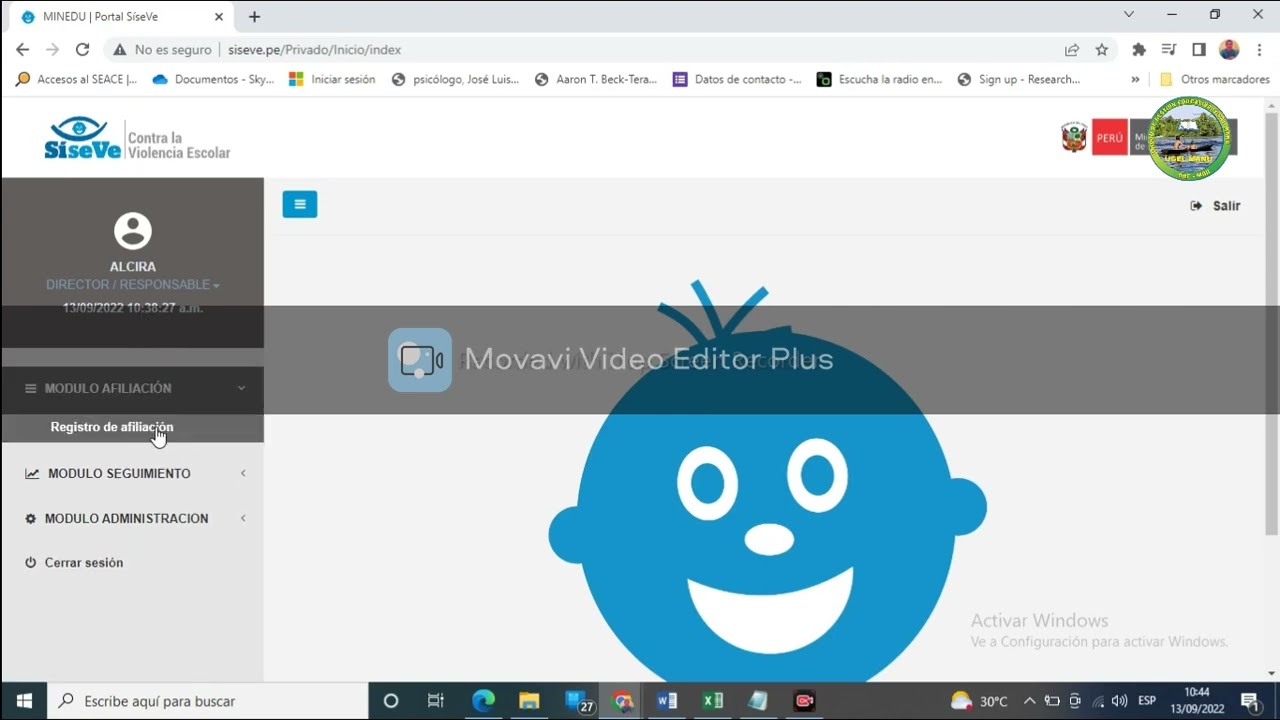Reload the page
The width and height of the screenshot is (1280, 720).
point(82,49)
